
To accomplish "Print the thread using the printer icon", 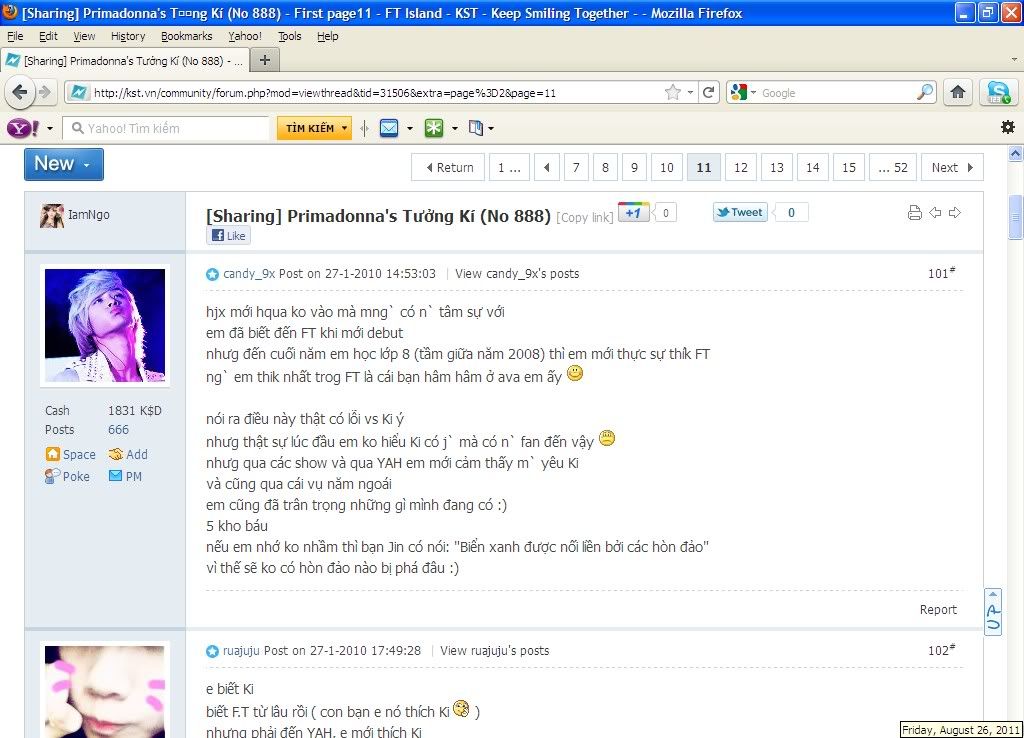I will point(914,212).
